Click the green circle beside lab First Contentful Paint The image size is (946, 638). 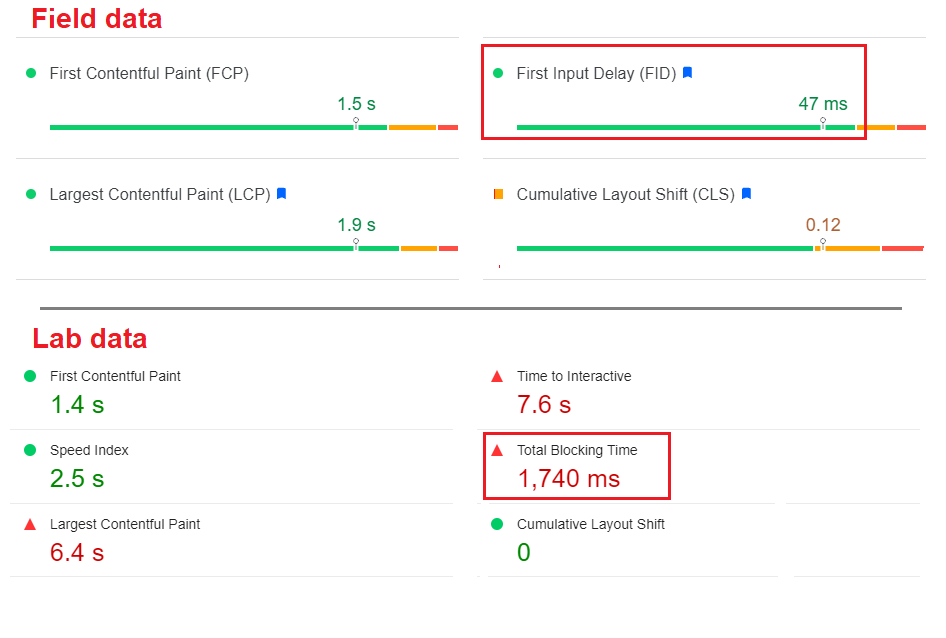(30, 376)
